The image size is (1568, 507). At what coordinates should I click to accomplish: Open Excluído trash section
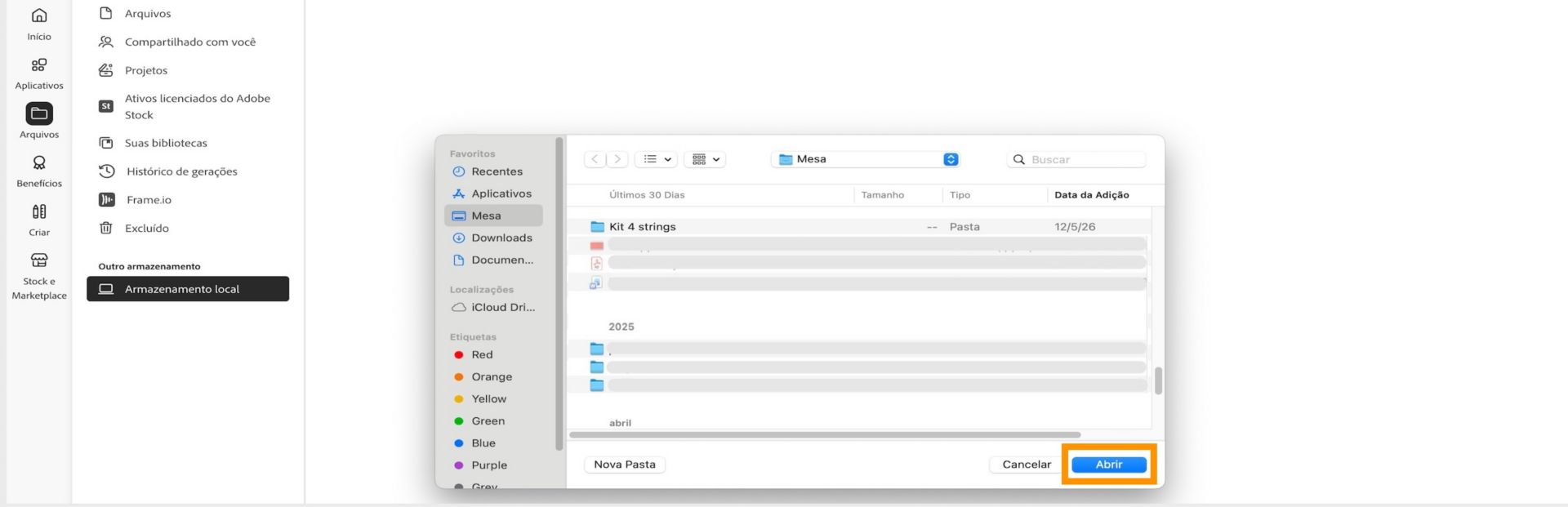[134, 229]
